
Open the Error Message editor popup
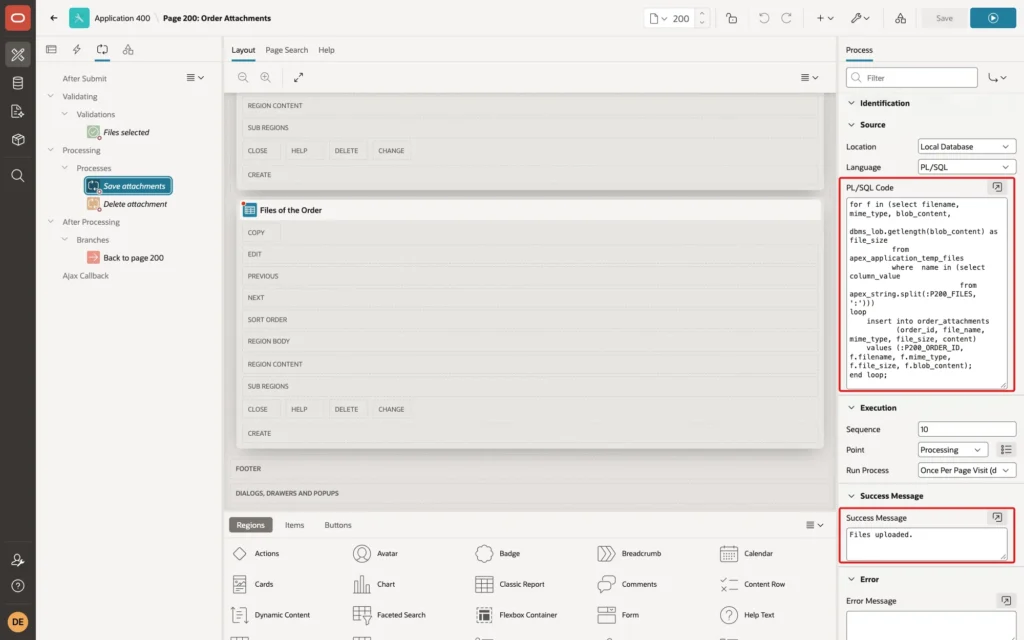click(1006, 600)
